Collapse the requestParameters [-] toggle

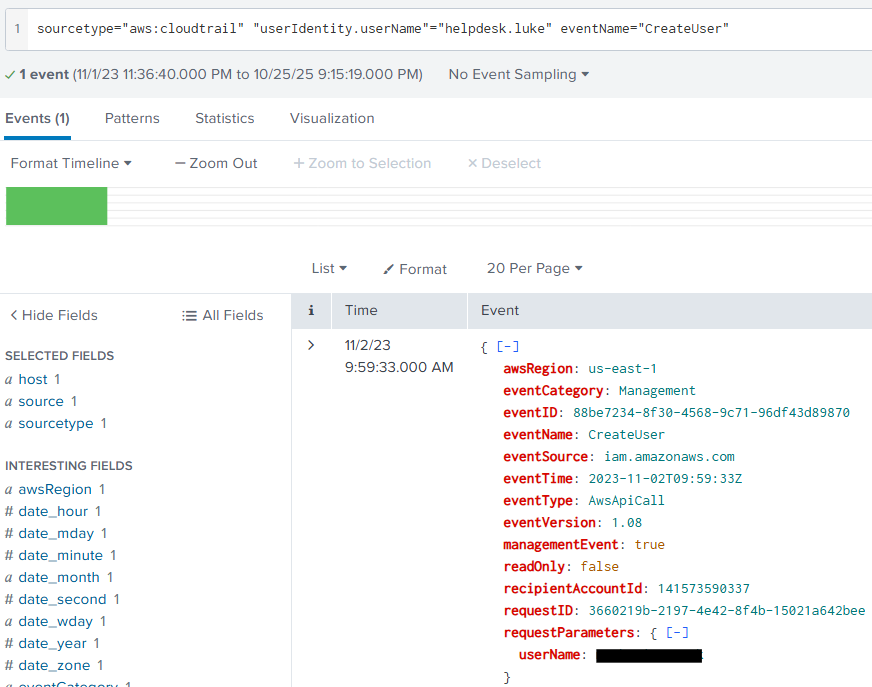point(678,633)
